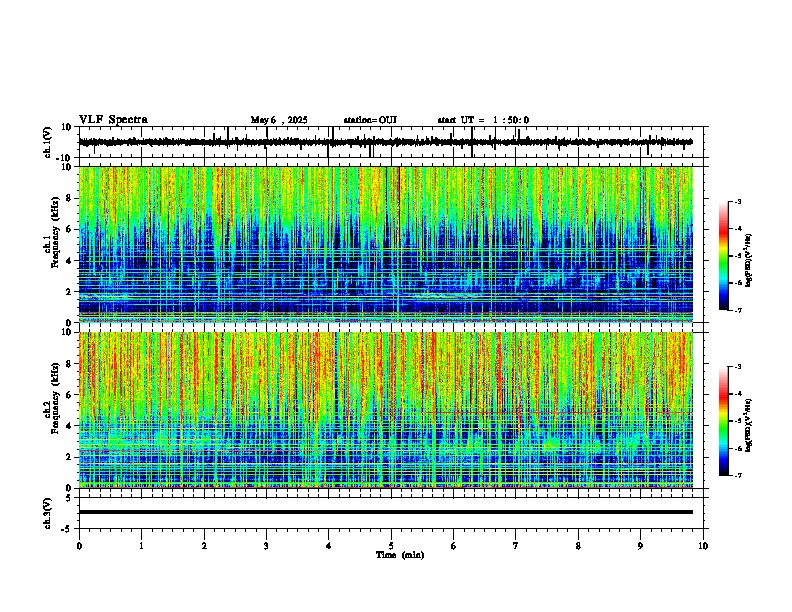The height and width of the screenshot is (612, 792).
Task: Click the ch.2 spectrogram color bar
Action: [724, 421]
